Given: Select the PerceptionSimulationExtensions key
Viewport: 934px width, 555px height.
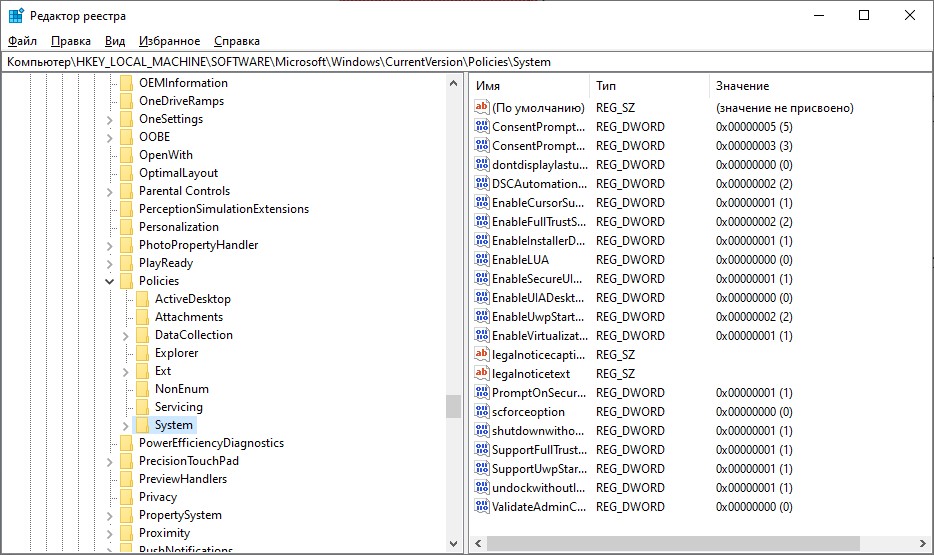Looking at the screenshot, I should pyautogui.click(x=224, y=209).
